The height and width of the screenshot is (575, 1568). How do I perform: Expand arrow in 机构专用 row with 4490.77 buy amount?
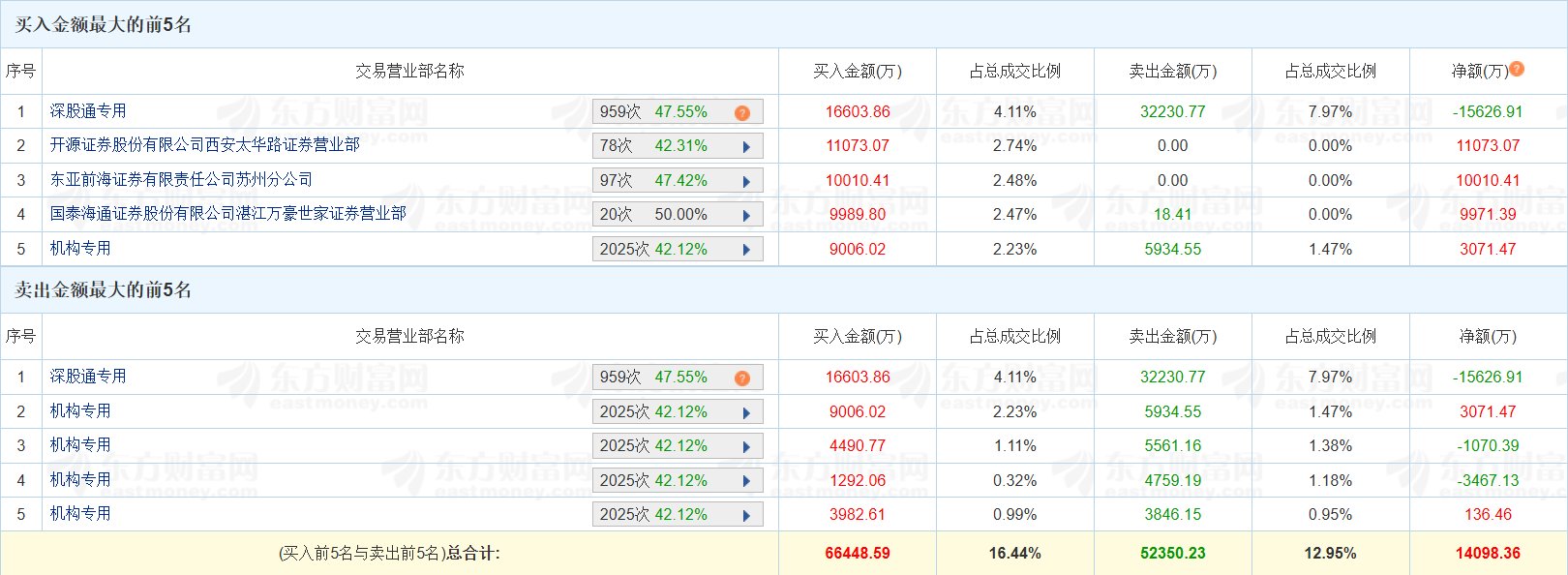(x=746, y=447)
